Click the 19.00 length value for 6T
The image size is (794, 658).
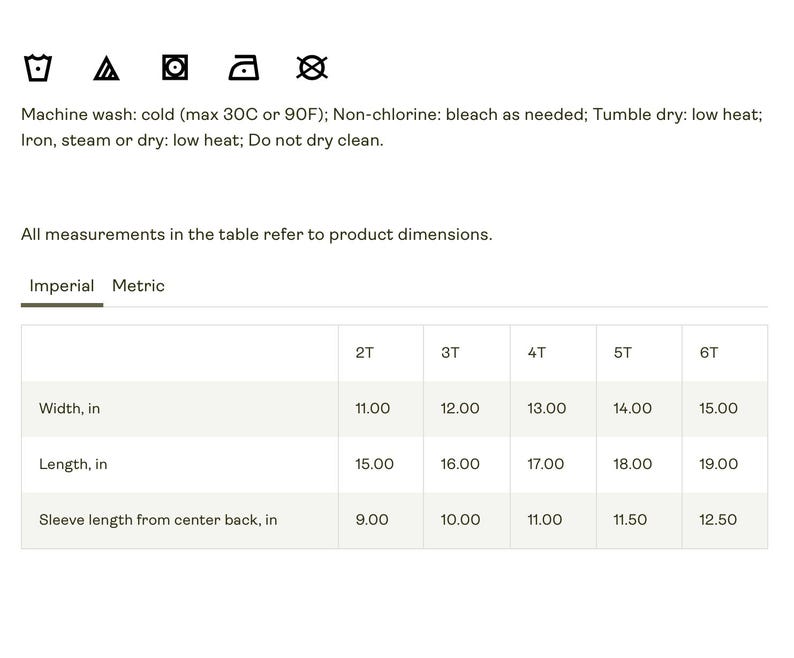tap(719, 464)
